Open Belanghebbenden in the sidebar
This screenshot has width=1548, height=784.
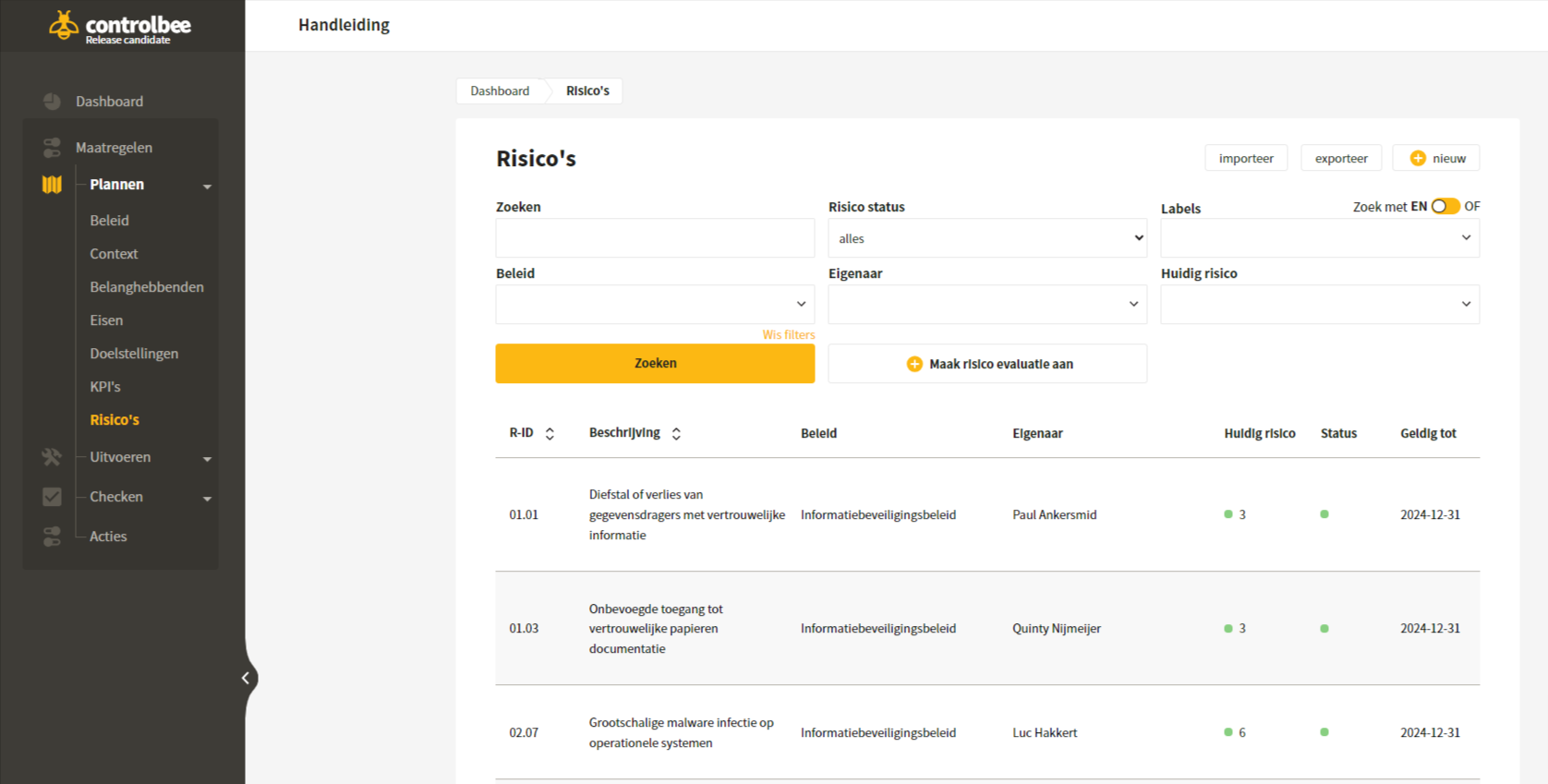[147, 287]
